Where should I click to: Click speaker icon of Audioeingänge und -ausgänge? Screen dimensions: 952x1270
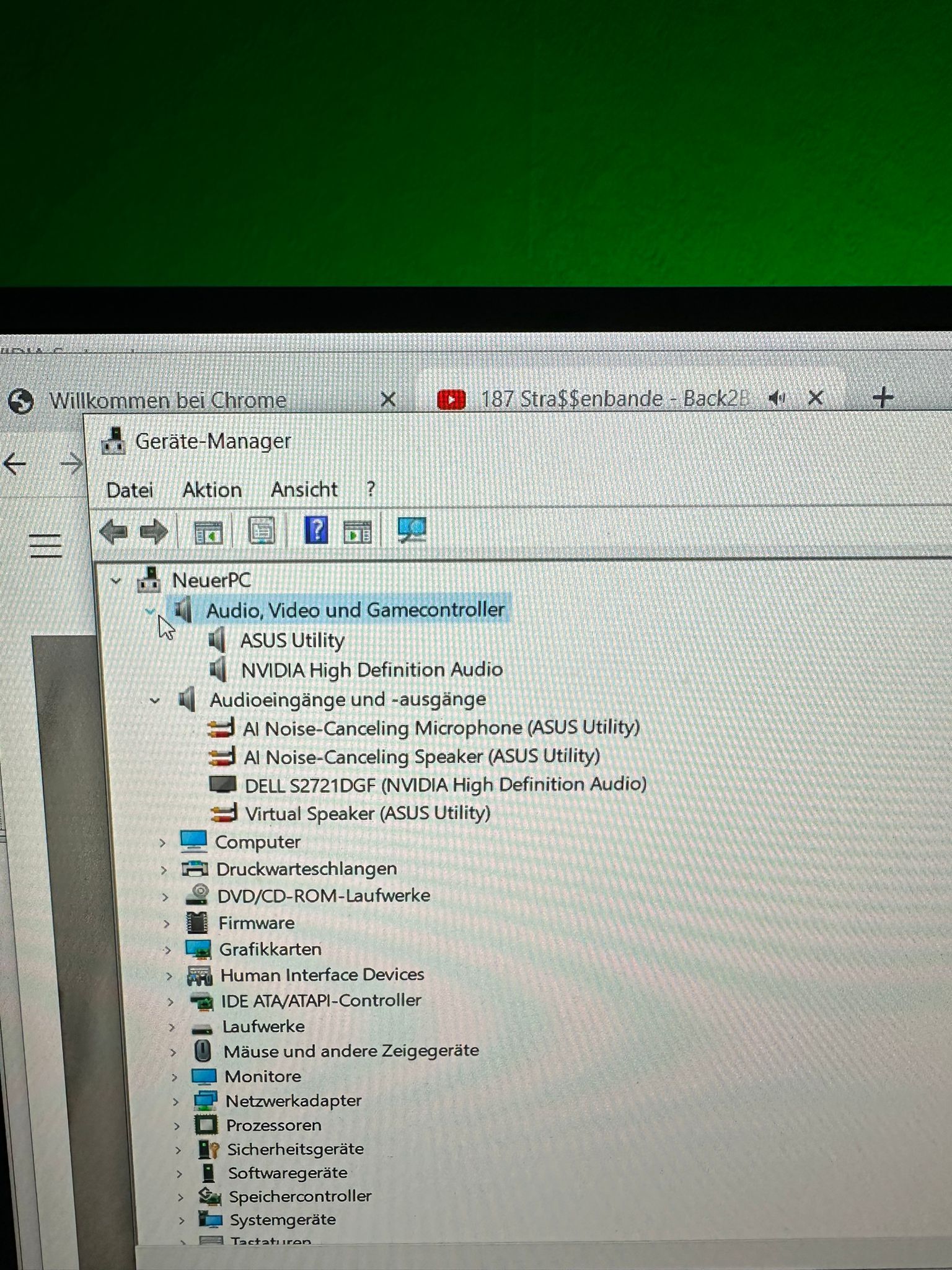point(187,699)
